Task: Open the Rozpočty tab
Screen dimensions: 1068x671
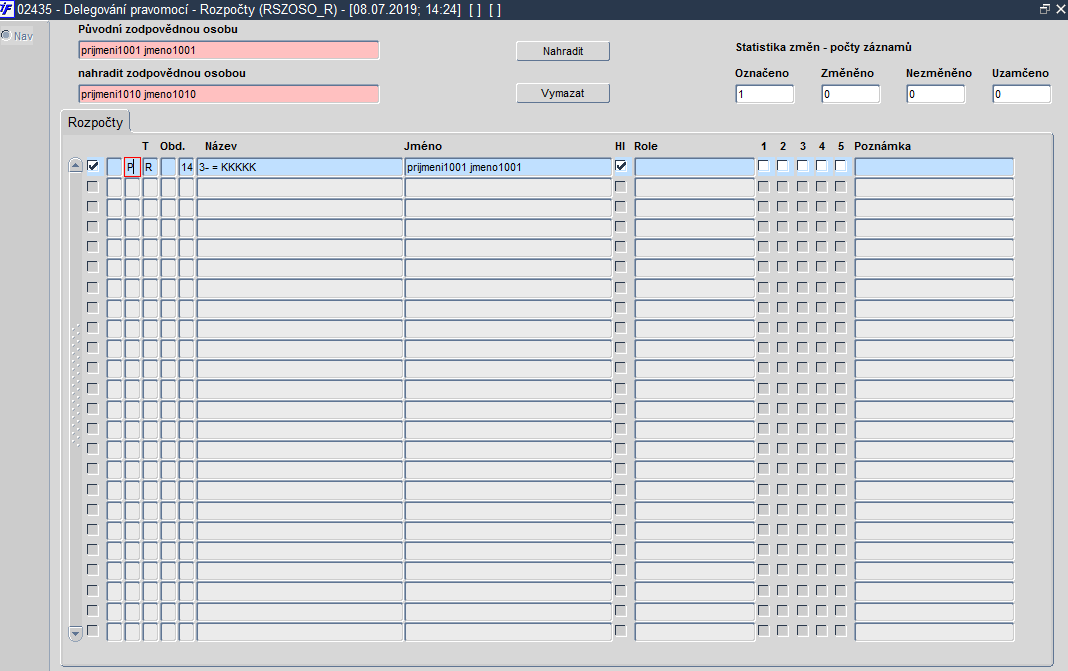Action: point(95,122)
